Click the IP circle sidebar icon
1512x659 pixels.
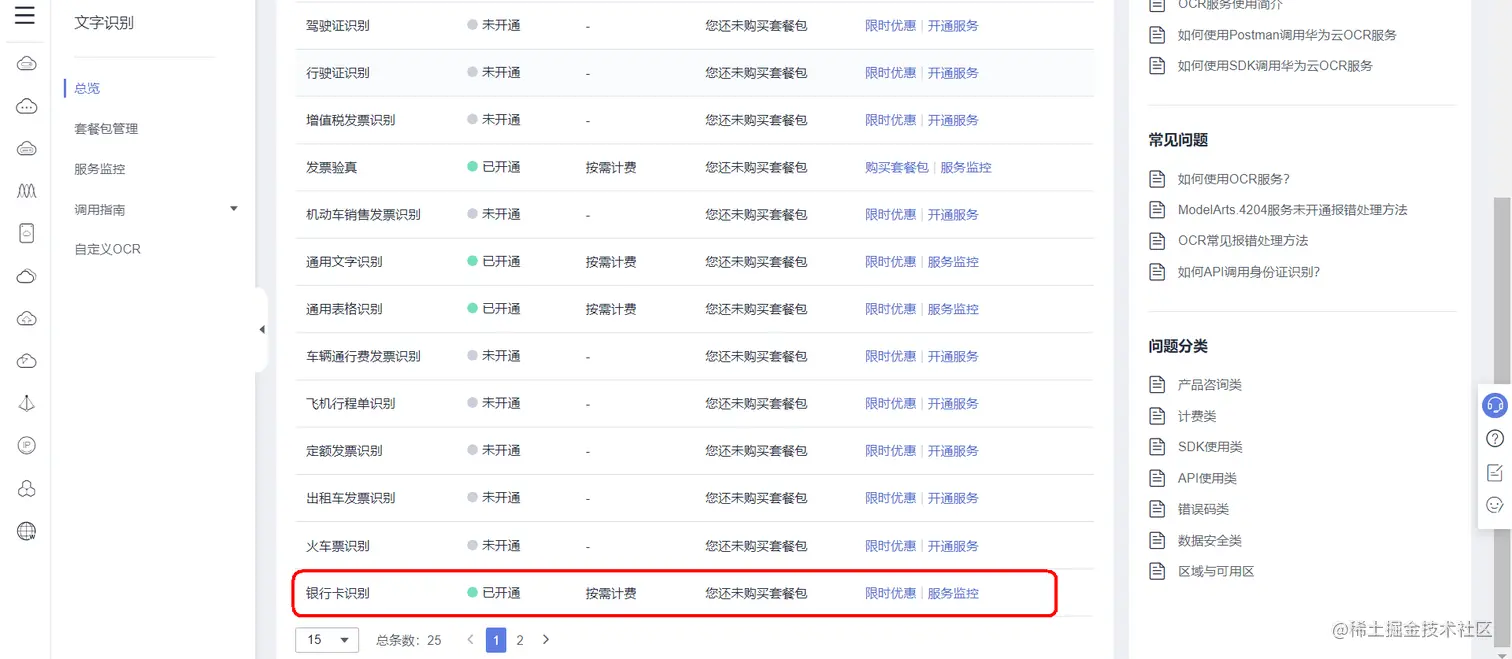(x=27, y=446)
